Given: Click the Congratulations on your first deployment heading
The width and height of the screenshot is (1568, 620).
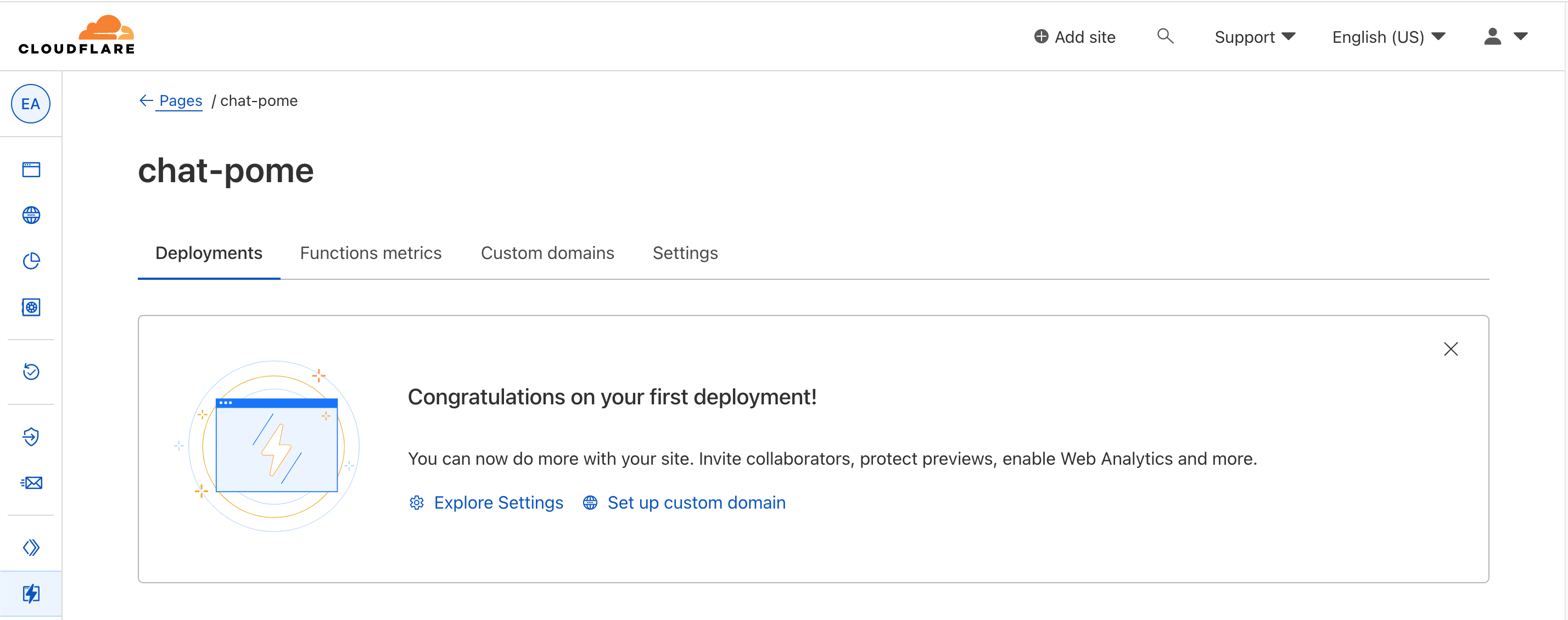Looking at the screenshot, I should [x=612, y=397].
